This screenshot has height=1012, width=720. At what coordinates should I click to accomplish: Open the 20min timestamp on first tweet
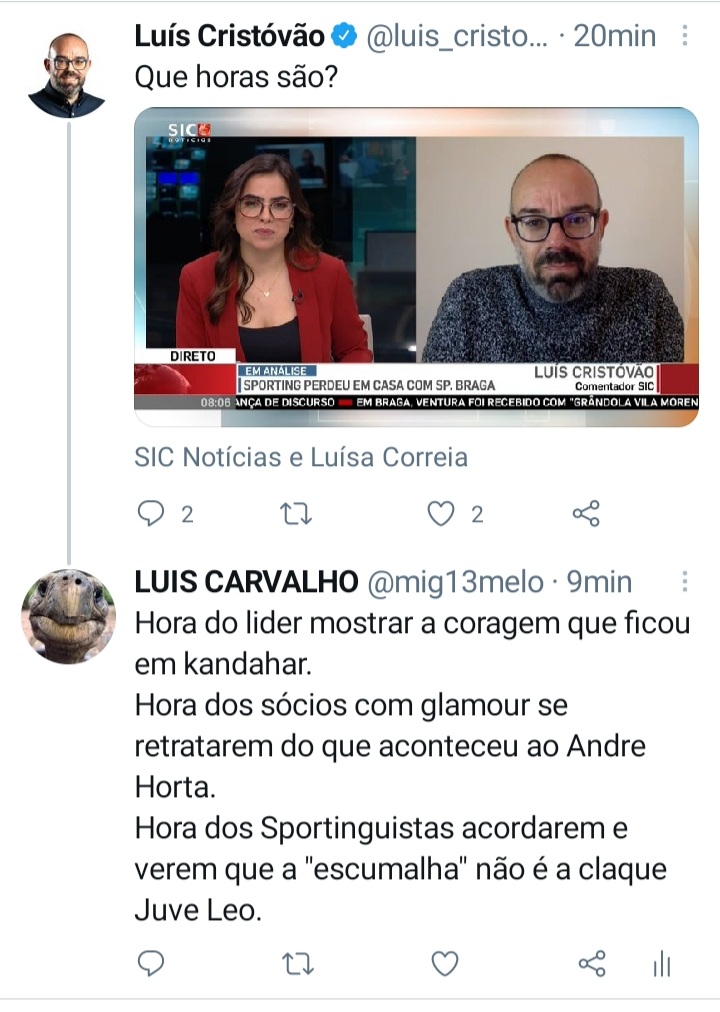click(614, 36)
